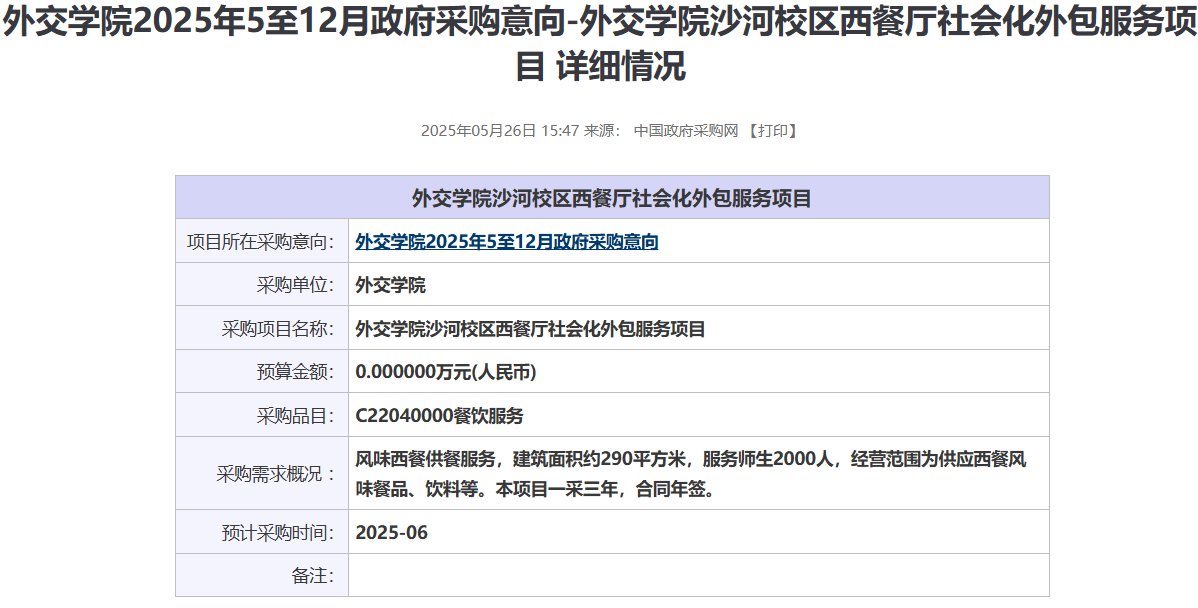
Task: Click the empty 备注 value cell
Action: (698, 576)
